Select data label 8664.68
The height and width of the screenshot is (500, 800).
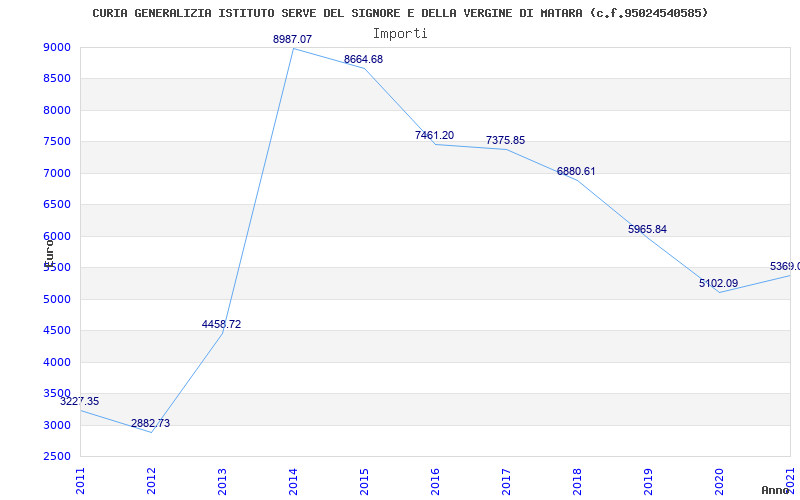pyautogui.click(x=363, y=59)
